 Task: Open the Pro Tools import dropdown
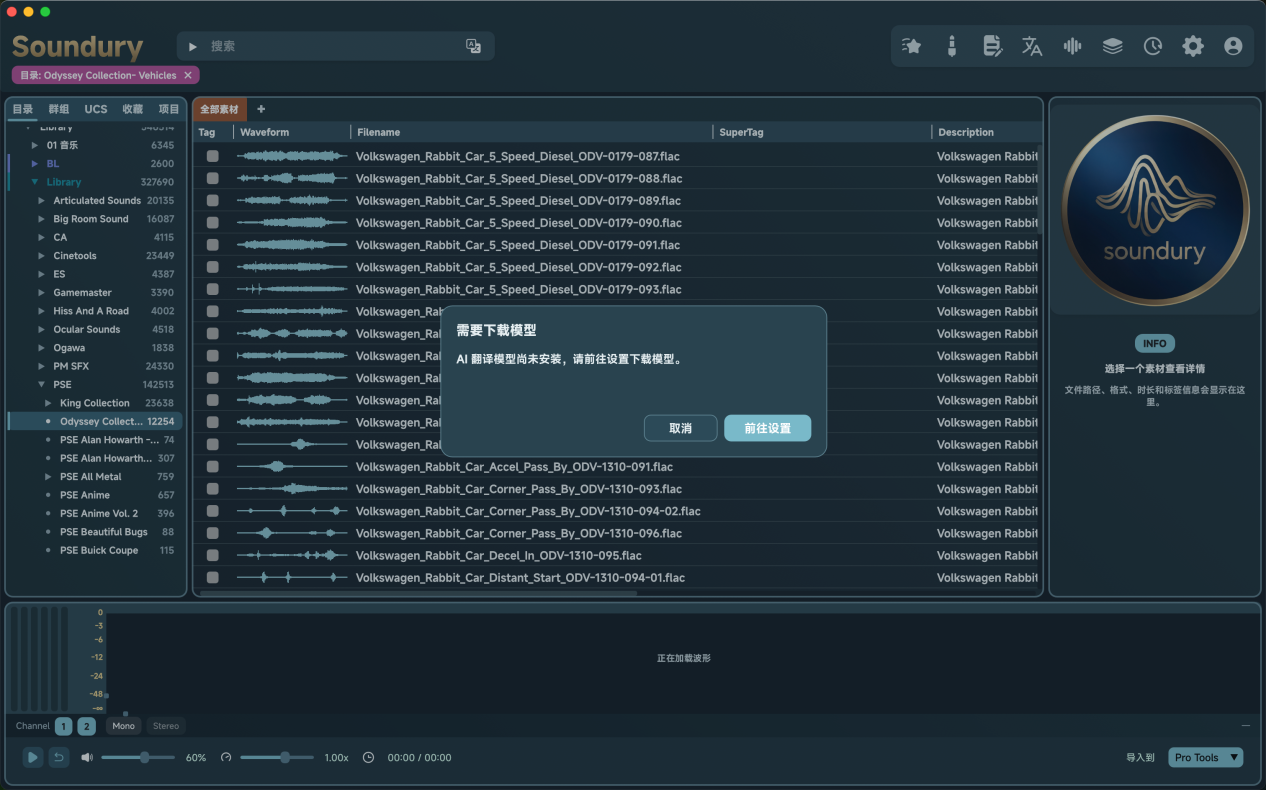[x=1206, y=758]
